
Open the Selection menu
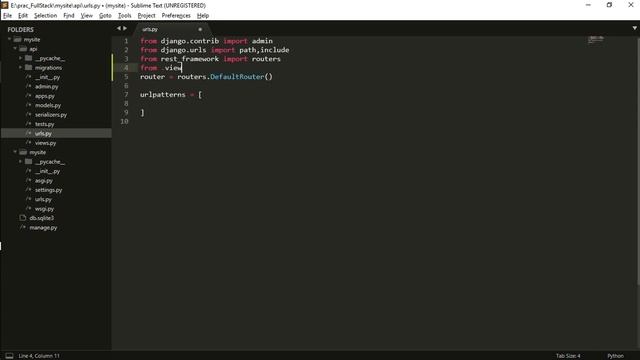[45, 16]
